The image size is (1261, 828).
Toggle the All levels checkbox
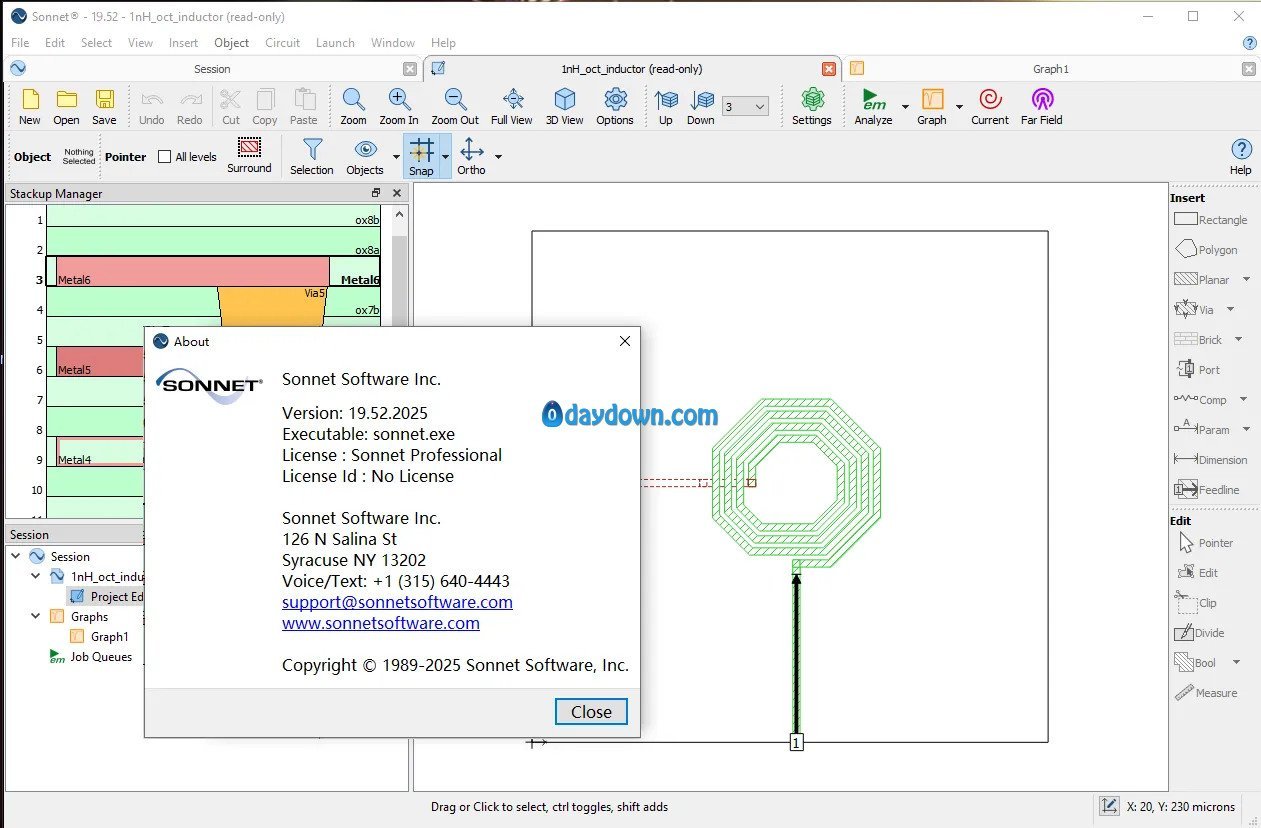pos(165,157)
